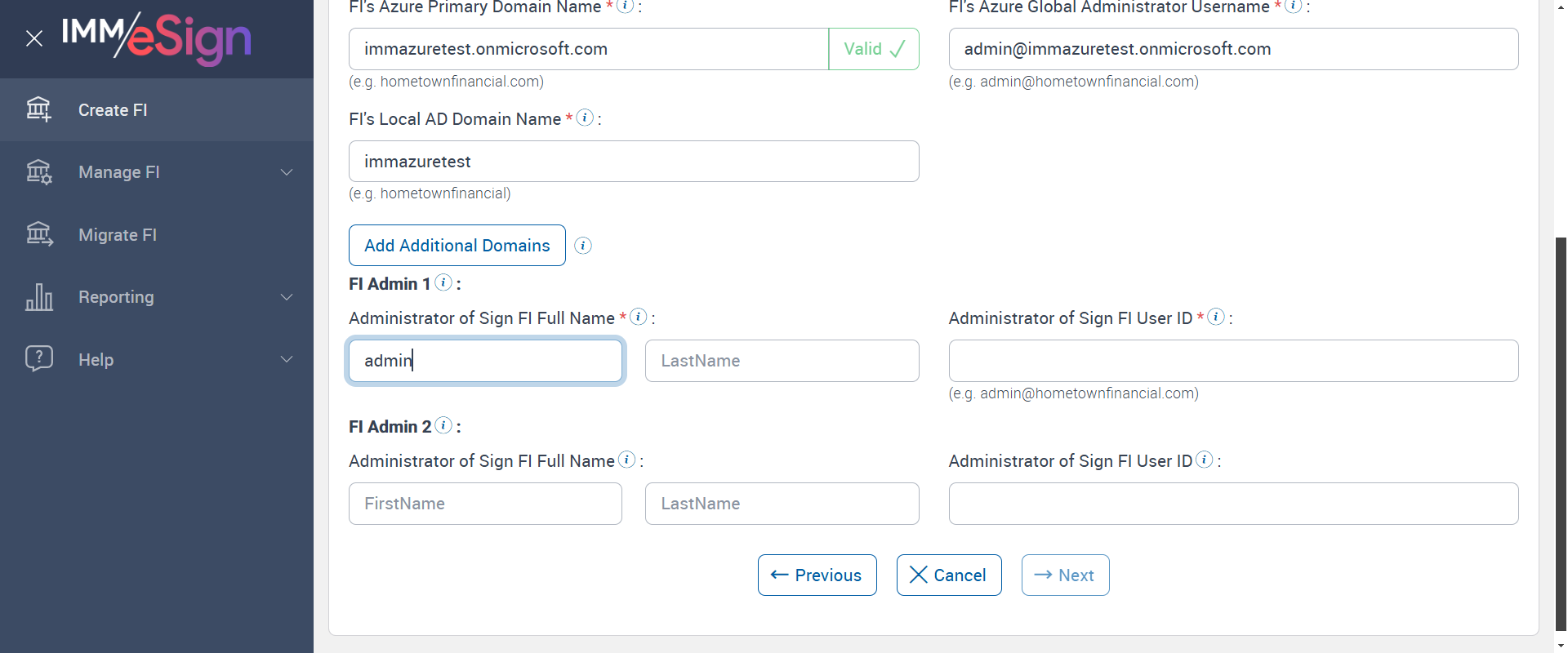Click info icon next to FI Admin 2

pyautogui.click(x=443, y=425)
